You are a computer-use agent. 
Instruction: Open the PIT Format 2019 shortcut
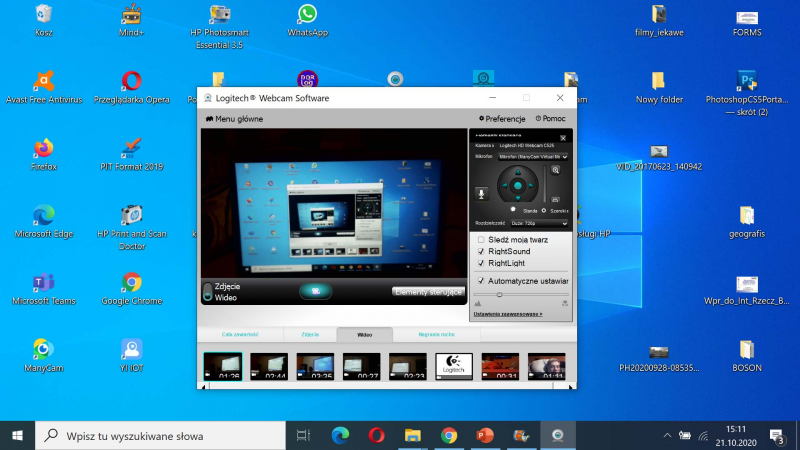(131, 155)
